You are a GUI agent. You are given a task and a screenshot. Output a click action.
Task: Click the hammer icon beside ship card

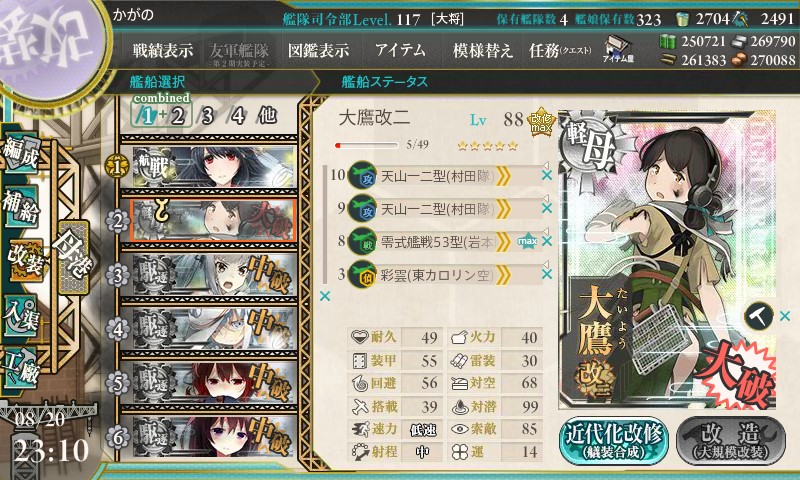[759, 316]
